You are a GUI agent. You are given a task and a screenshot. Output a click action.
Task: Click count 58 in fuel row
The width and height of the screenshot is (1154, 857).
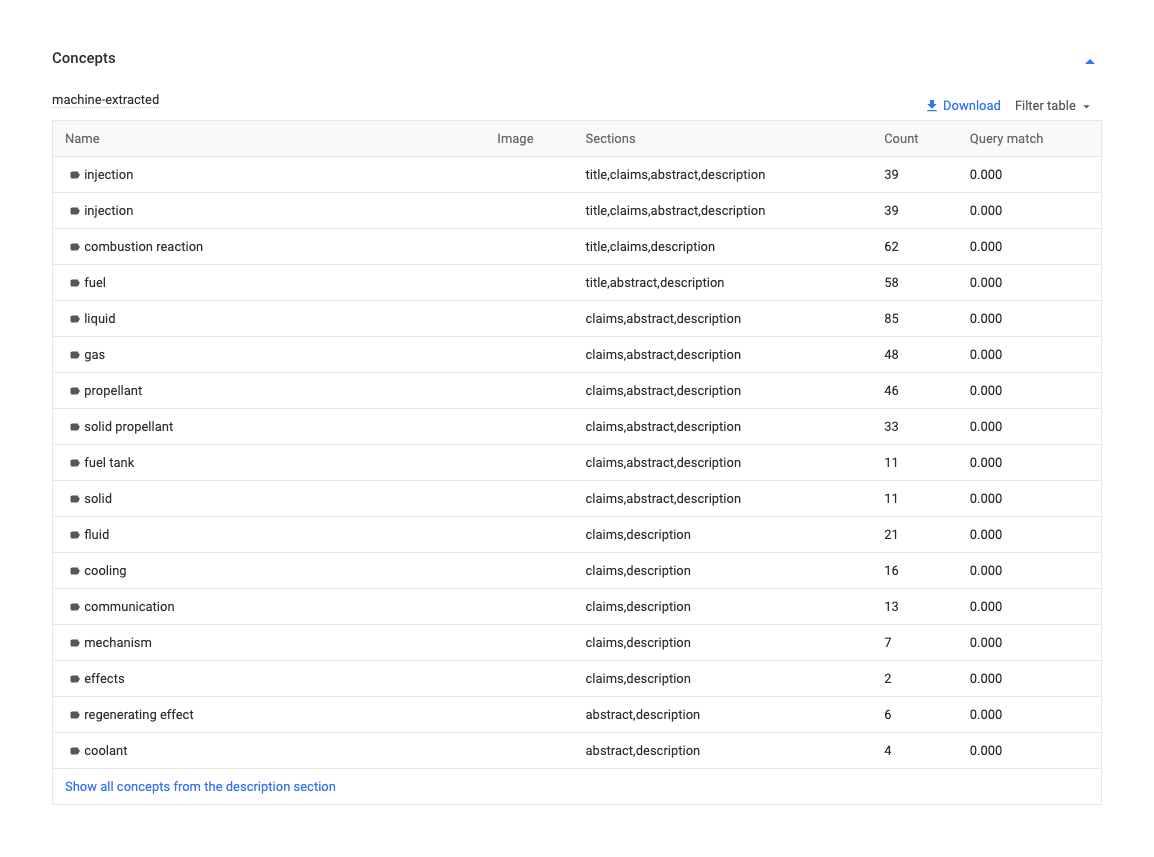[x=891, y=283]
